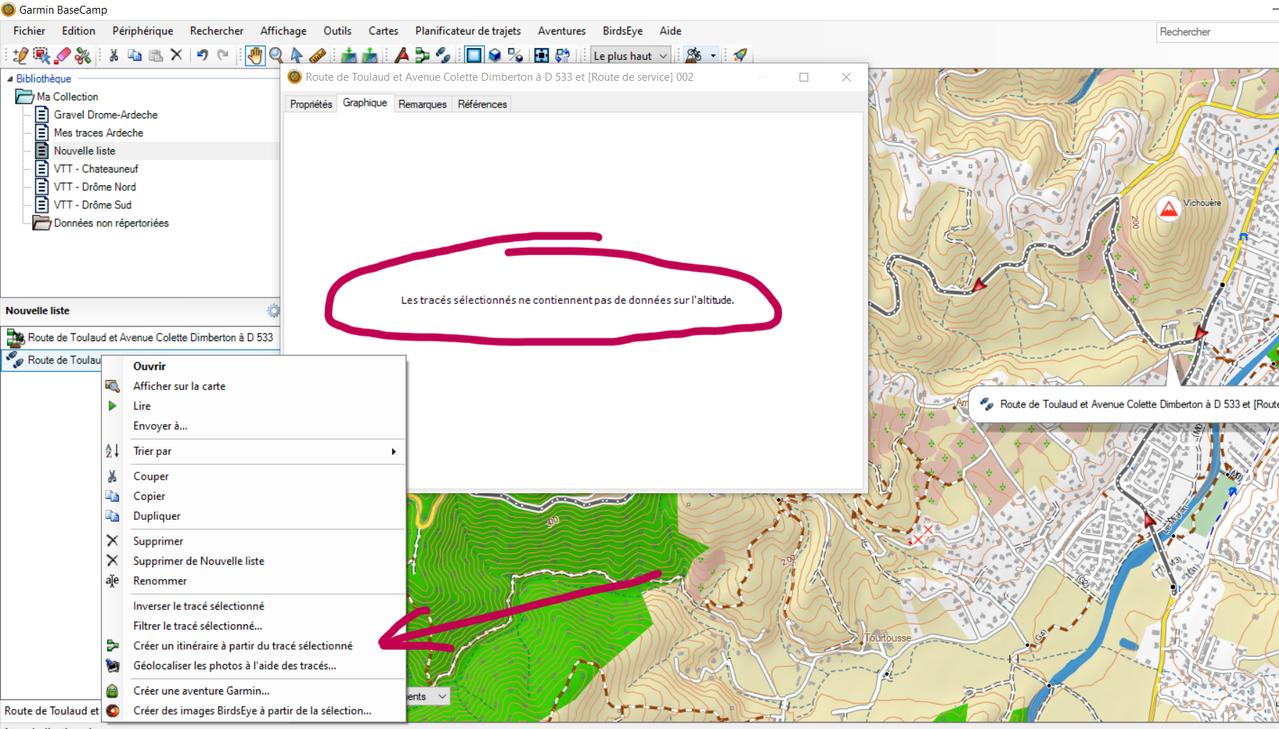Select the red triangle new route tool
This screenshot has width=1279, height=729.
(x=402, y=56)
